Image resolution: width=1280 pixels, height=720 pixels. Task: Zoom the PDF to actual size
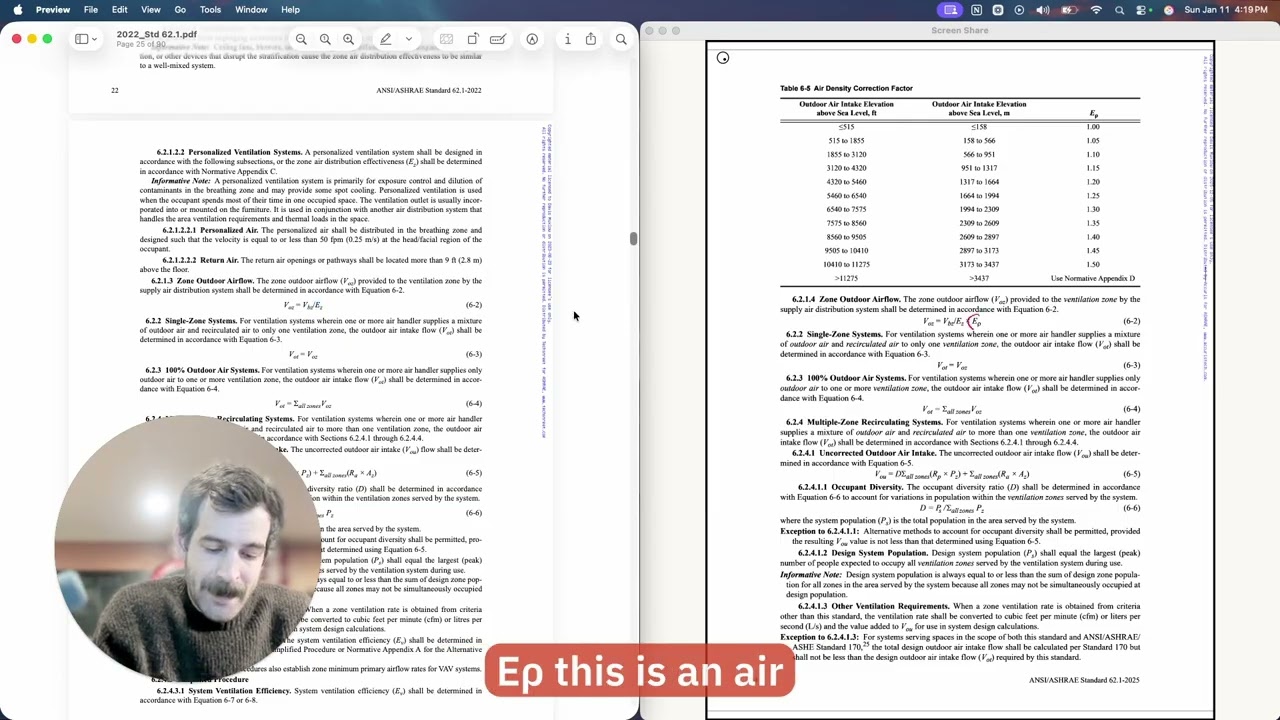[x=325, y=39]
